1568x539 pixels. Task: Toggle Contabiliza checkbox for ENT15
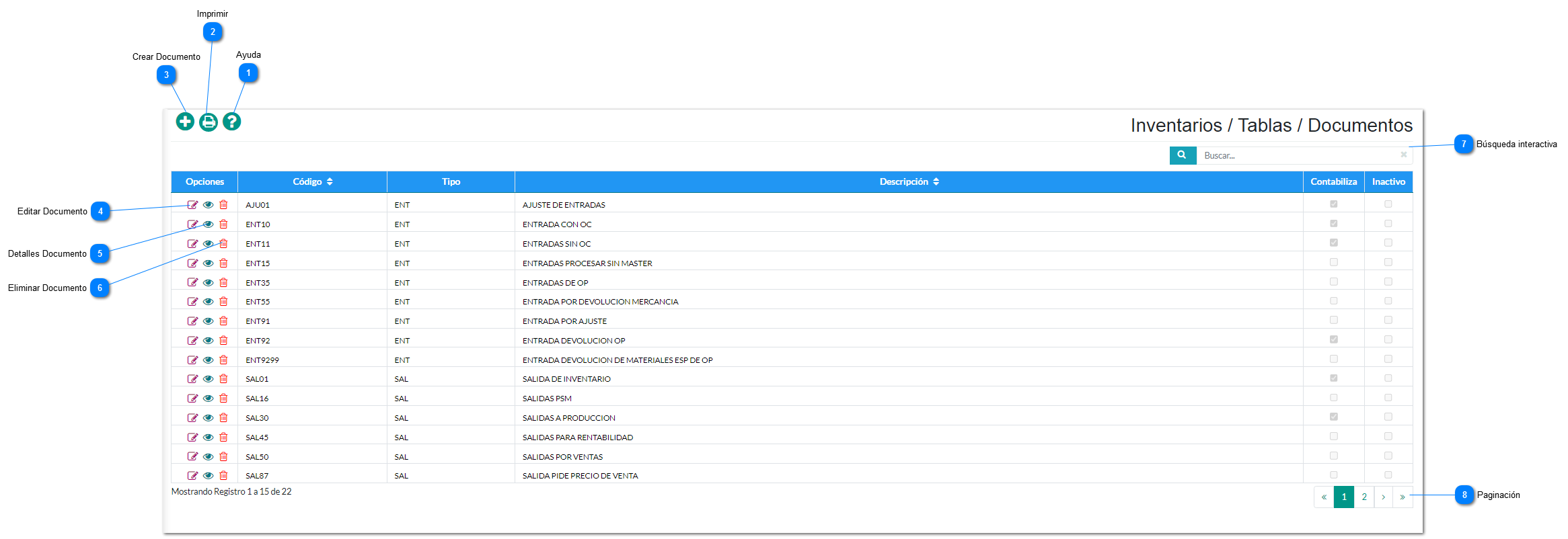tap(1334, 263)
